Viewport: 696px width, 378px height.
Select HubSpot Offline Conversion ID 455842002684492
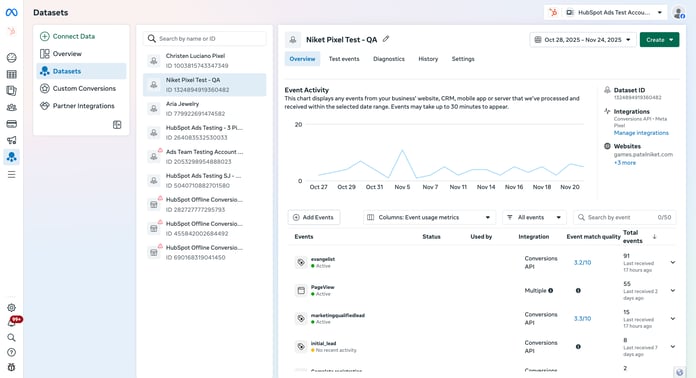pos(205,228)
